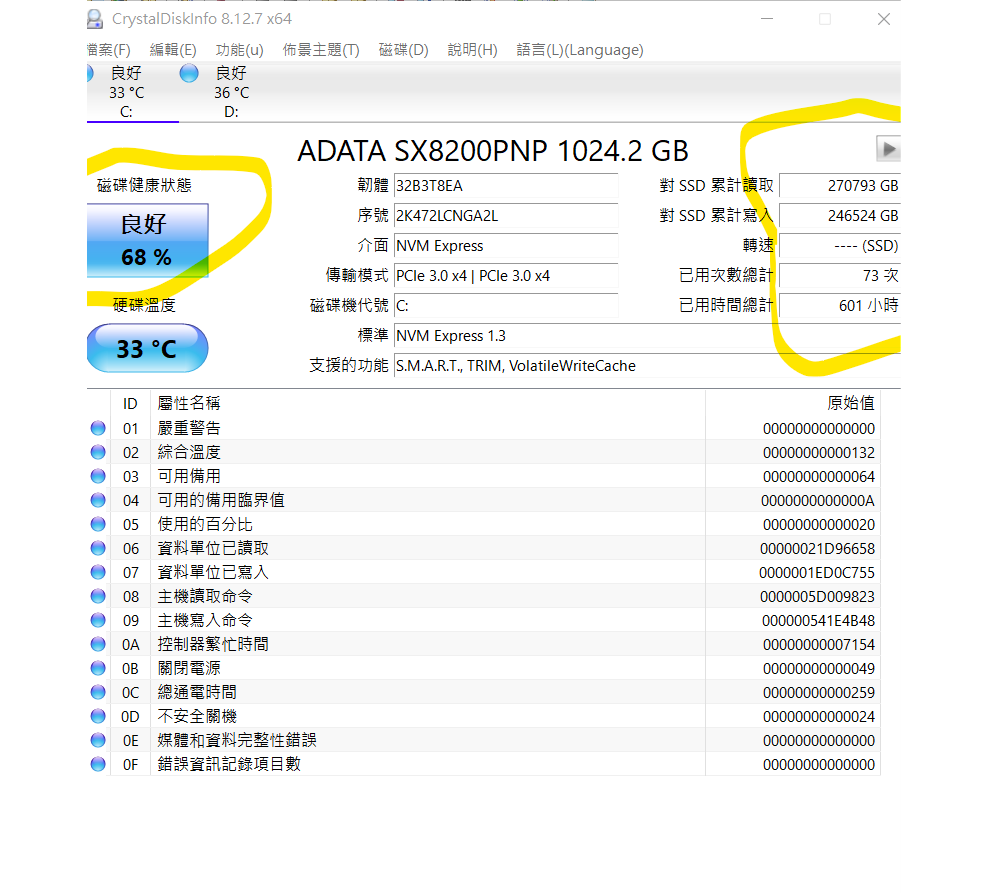The width and height of the screenshot is (997, 893).
Task: Click status orb for attribute 0C 總通電時間
Action: pos(98,692)
